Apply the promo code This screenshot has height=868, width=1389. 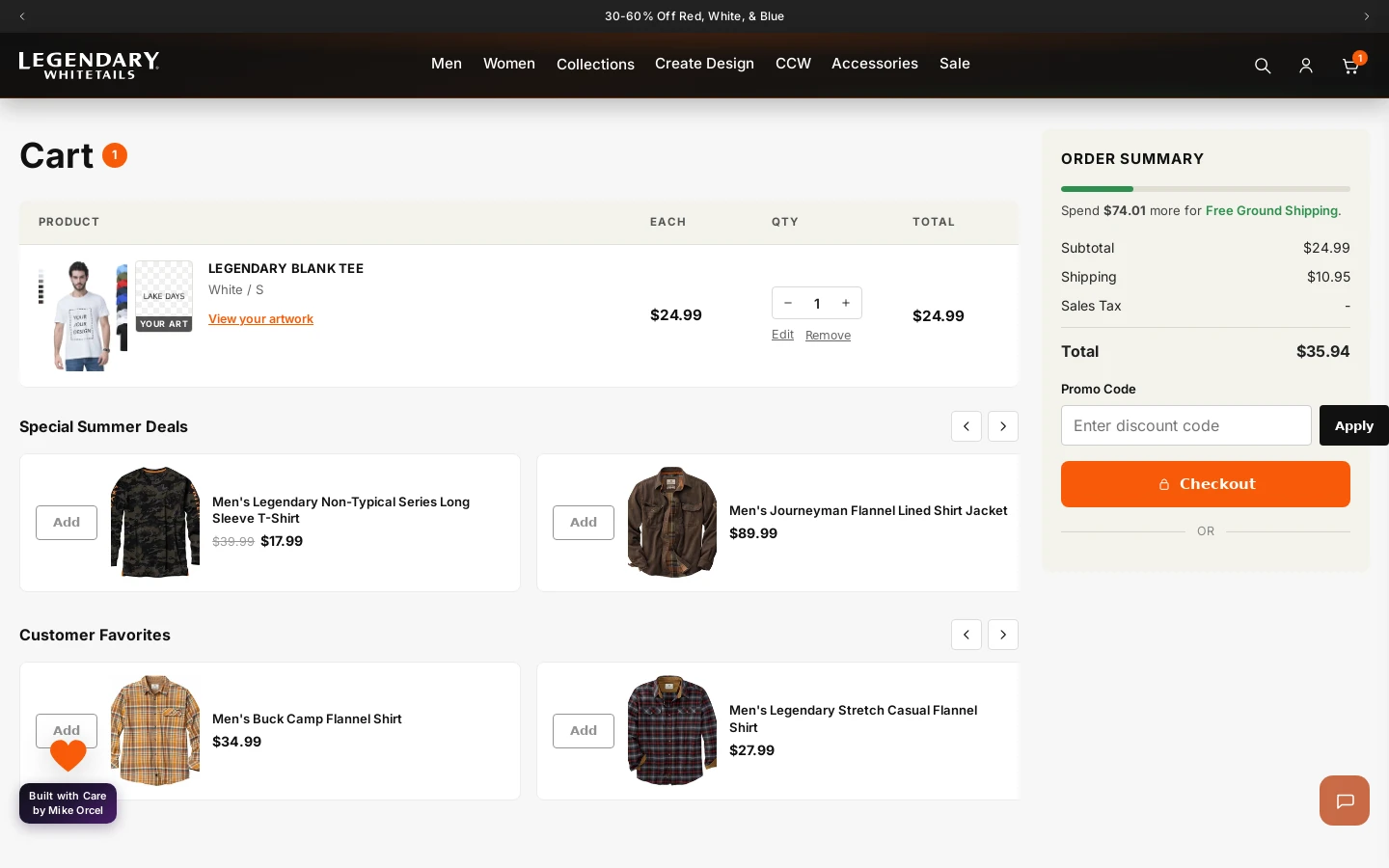(1354, 425)
